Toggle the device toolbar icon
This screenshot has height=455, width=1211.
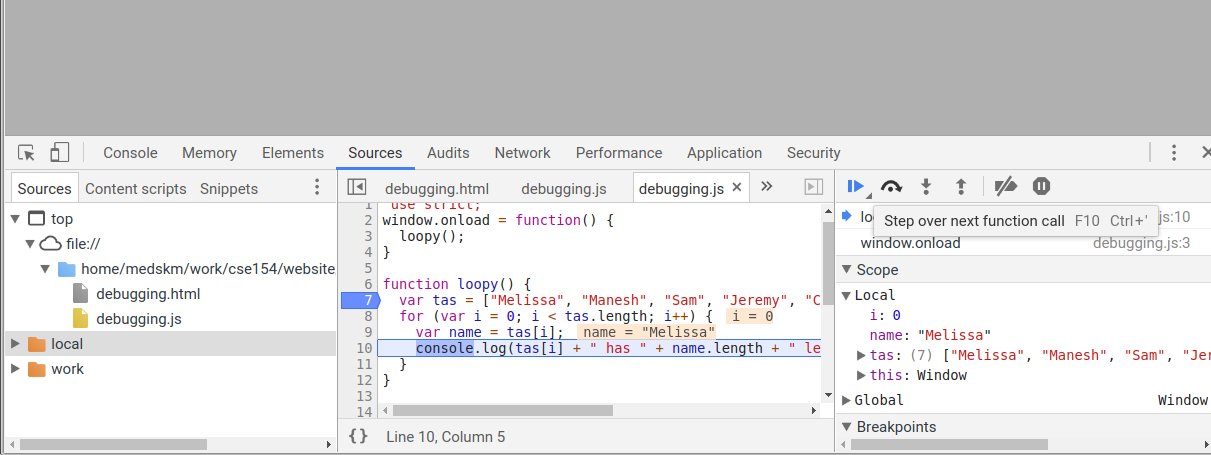tap(60, 153)
